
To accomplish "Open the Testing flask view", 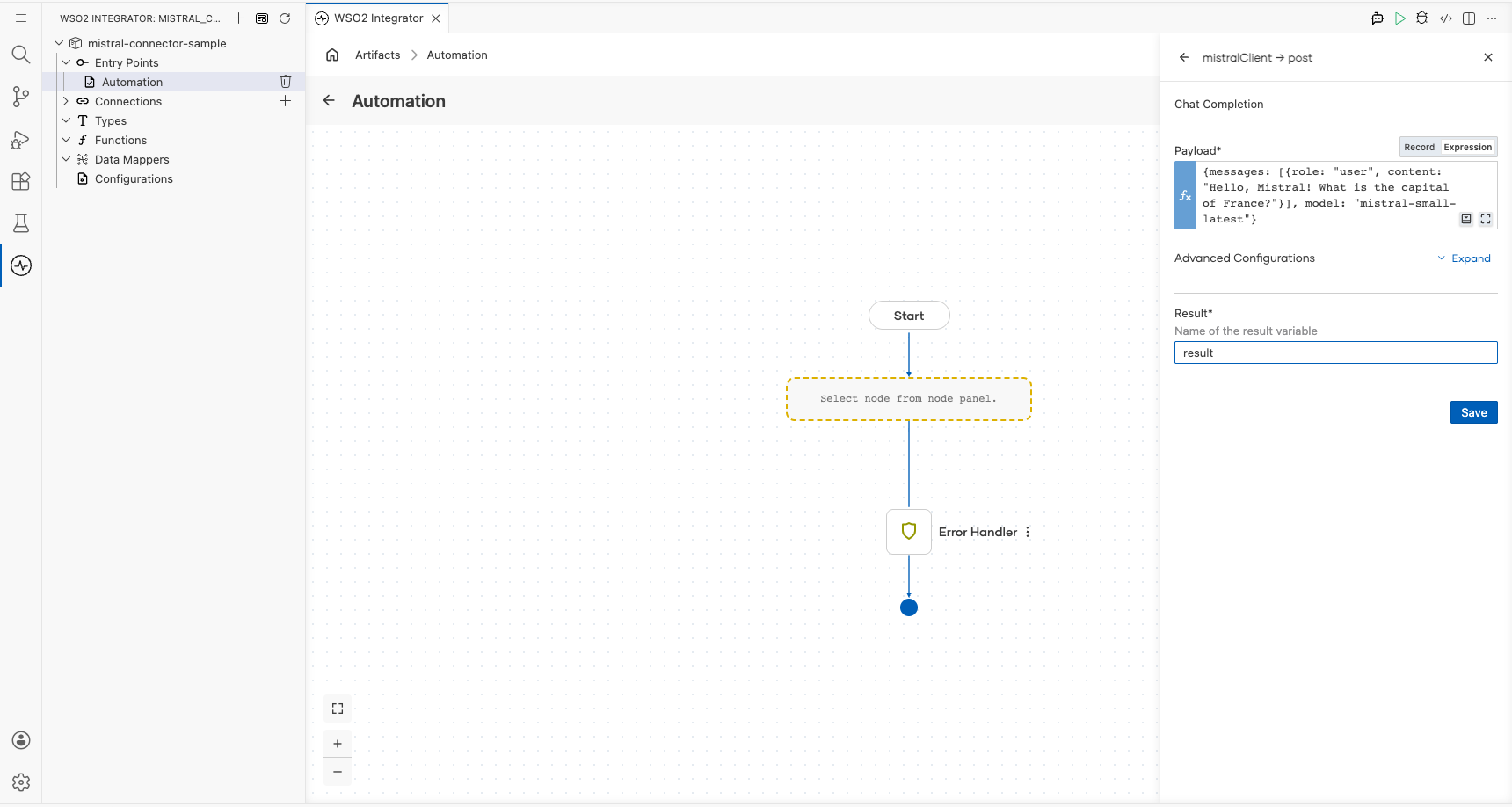I will (21, 223).
